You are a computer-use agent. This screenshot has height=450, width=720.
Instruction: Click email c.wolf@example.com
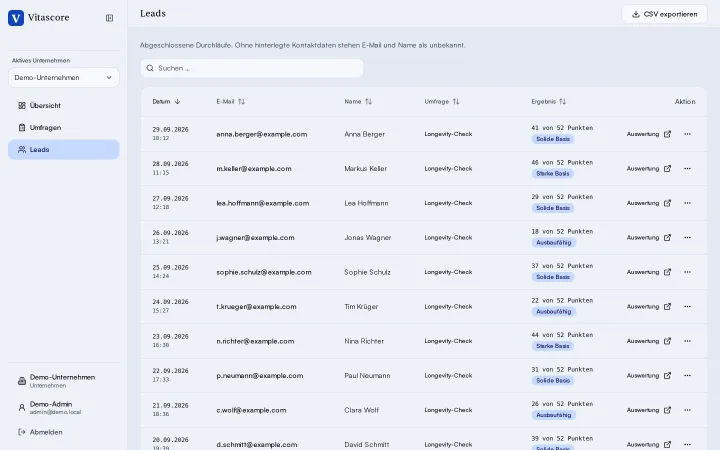pyautogui.click(x=251, y=410)
